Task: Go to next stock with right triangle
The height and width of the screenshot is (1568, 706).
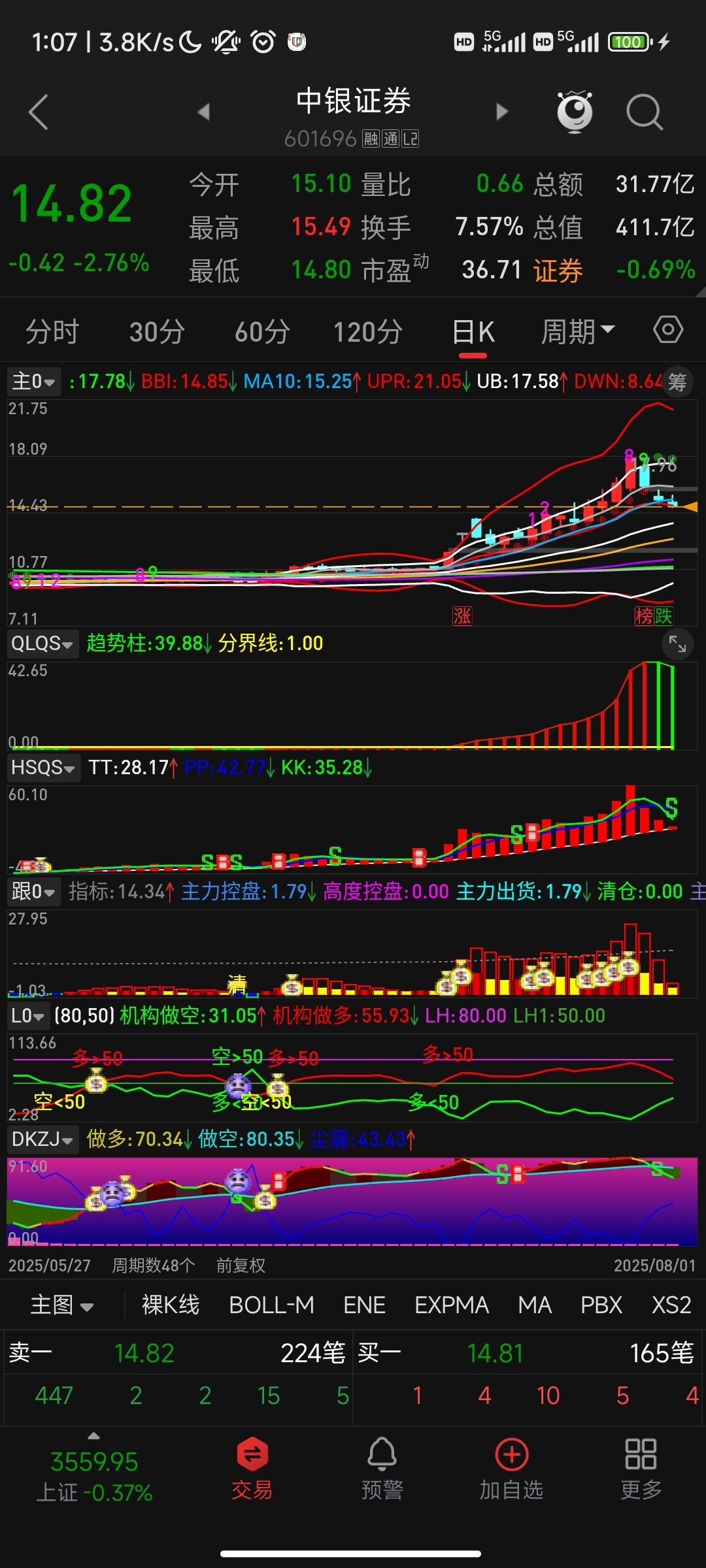Action: coord(502,112)
